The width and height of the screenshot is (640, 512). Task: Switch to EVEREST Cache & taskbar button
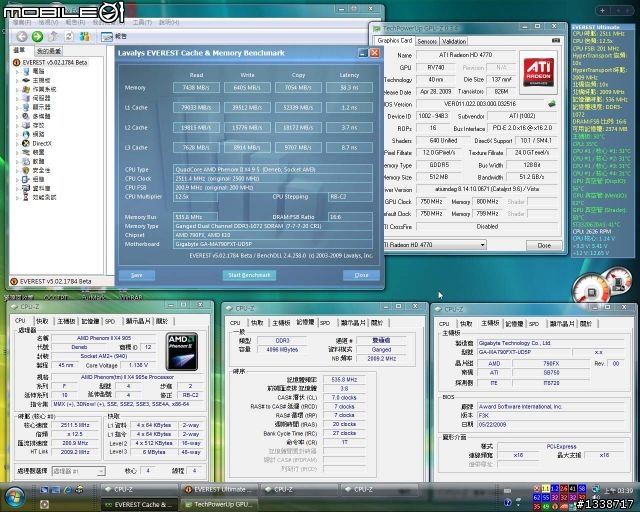click(139, 504)
